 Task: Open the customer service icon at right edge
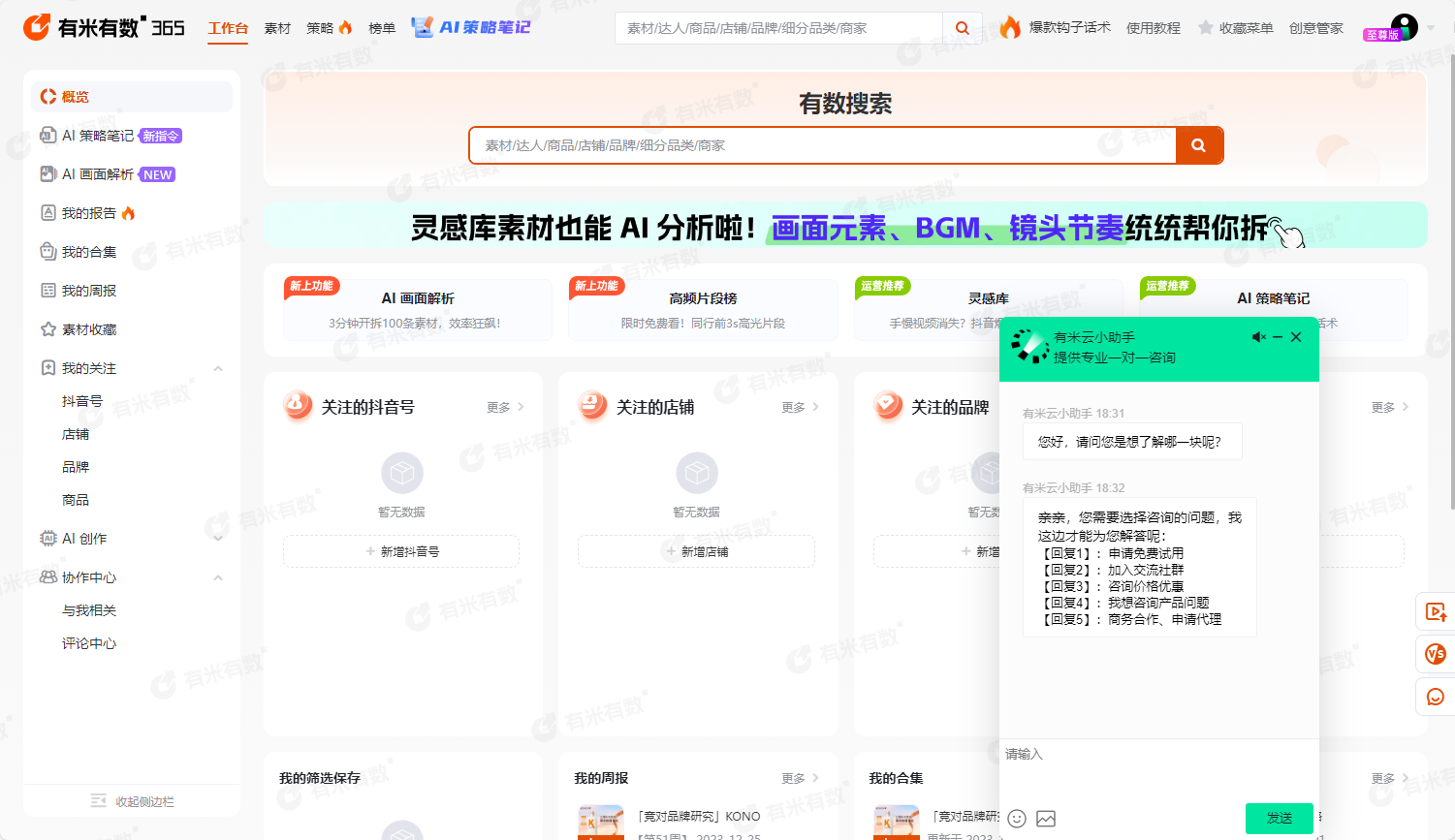pyautogui.click(x=1436, y=697)
